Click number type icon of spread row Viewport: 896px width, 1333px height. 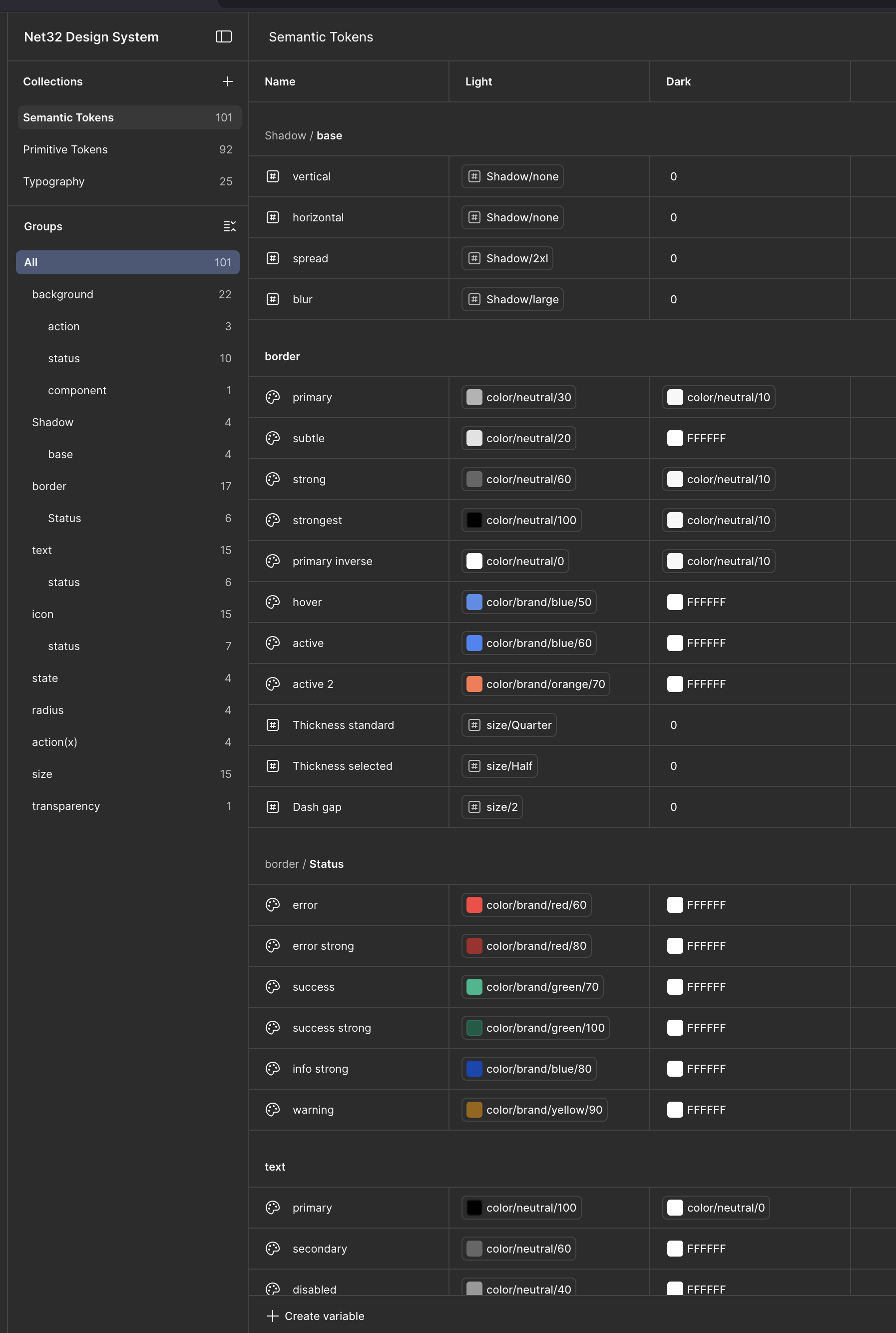[x=273, y=258]
